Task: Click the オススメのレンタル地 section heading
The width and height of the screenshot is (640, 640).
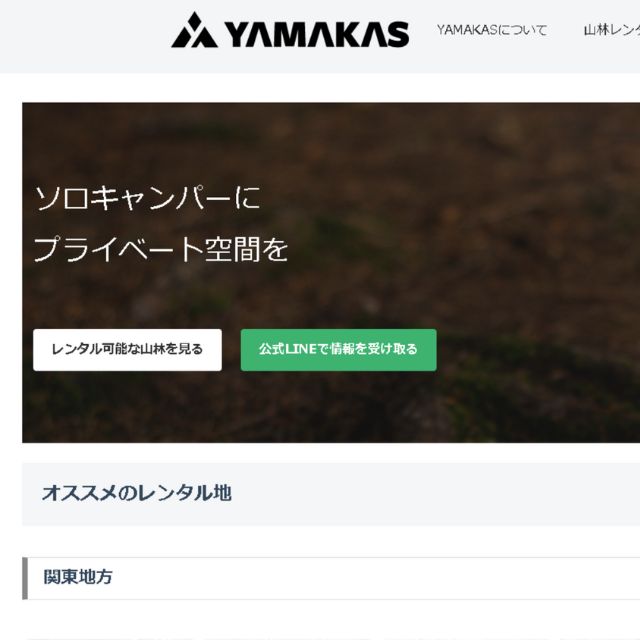Action: click(136, 493)
